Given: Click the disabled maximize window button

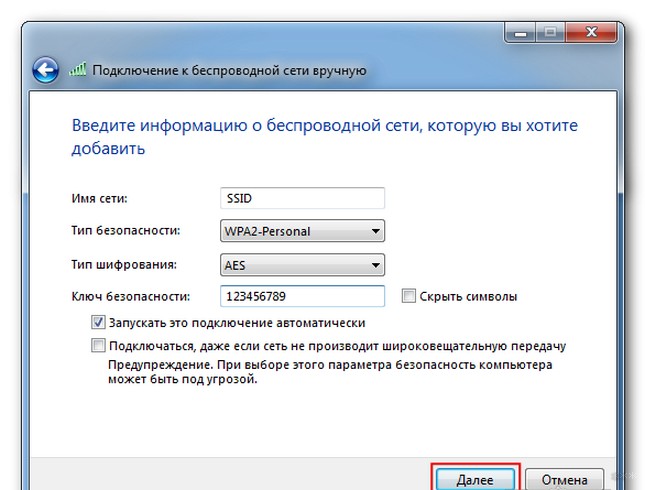Looking at the screenshot, I should click(550, 32).
